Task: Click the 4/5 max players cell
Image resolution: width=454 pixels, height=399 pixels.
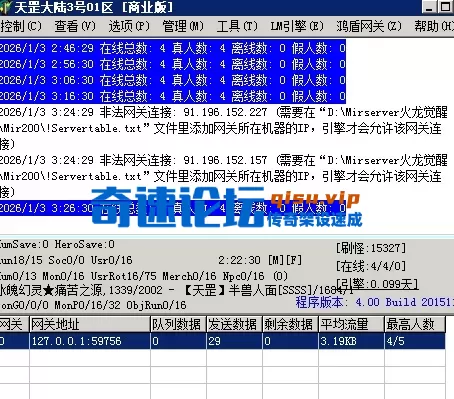Action: [415, 341]
